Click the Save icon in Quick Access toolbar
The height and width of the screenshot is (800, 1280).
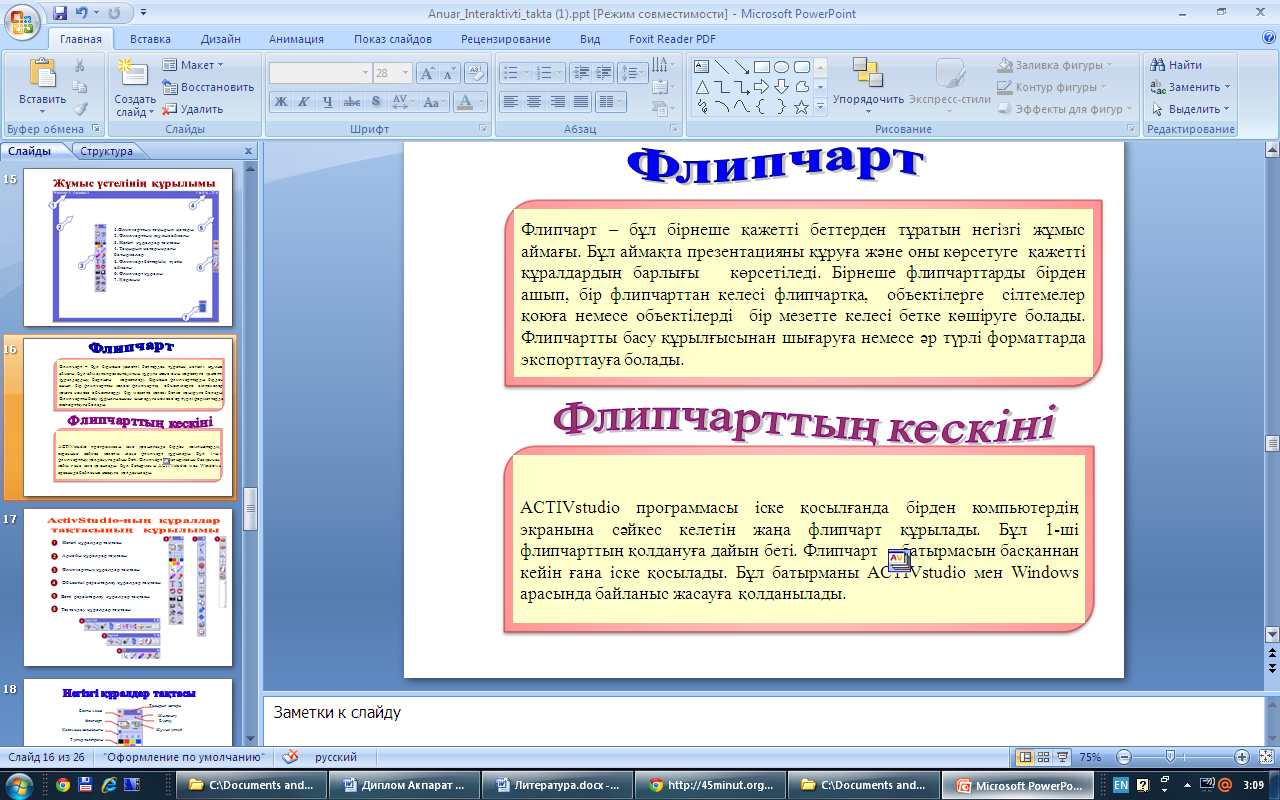pyautogui.click(x=60, y=14)
